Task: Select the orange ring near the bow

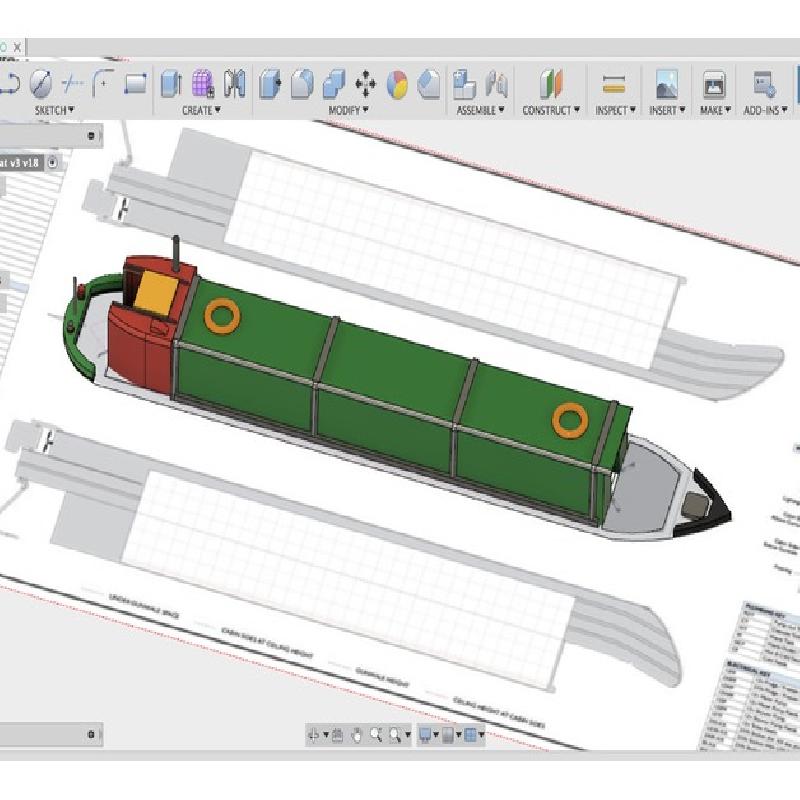Action: point(570,421)
